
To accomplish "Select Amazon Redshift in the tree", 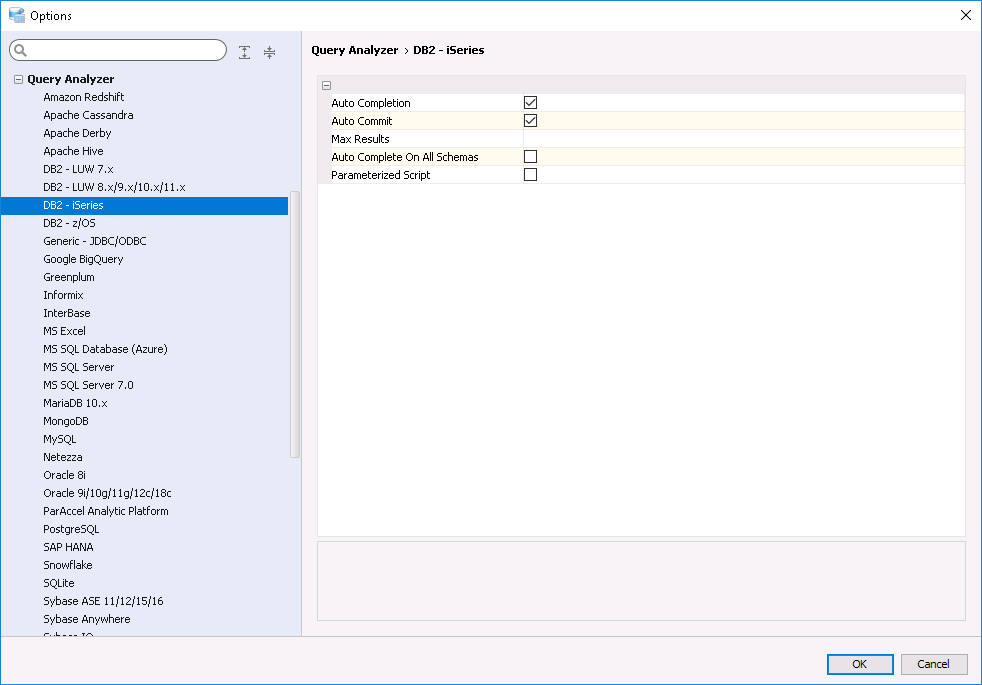I will tap(84, 97).
